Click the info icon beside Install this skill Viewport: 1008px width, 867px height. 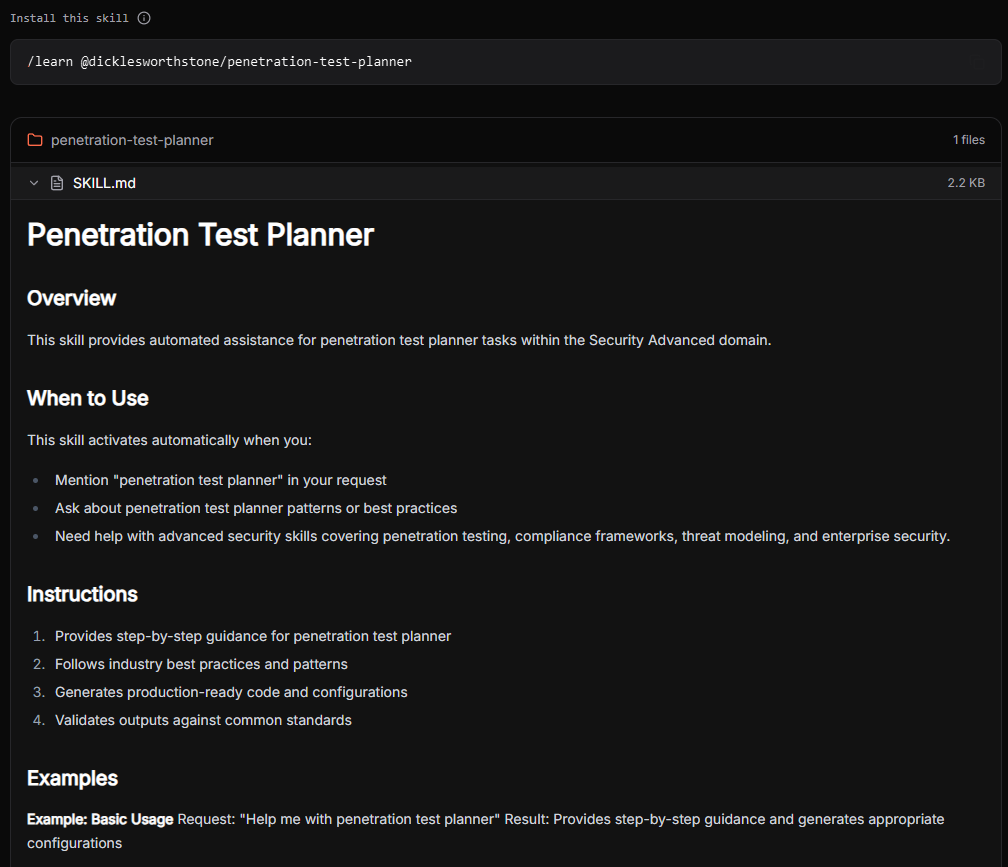click(144, 18)
